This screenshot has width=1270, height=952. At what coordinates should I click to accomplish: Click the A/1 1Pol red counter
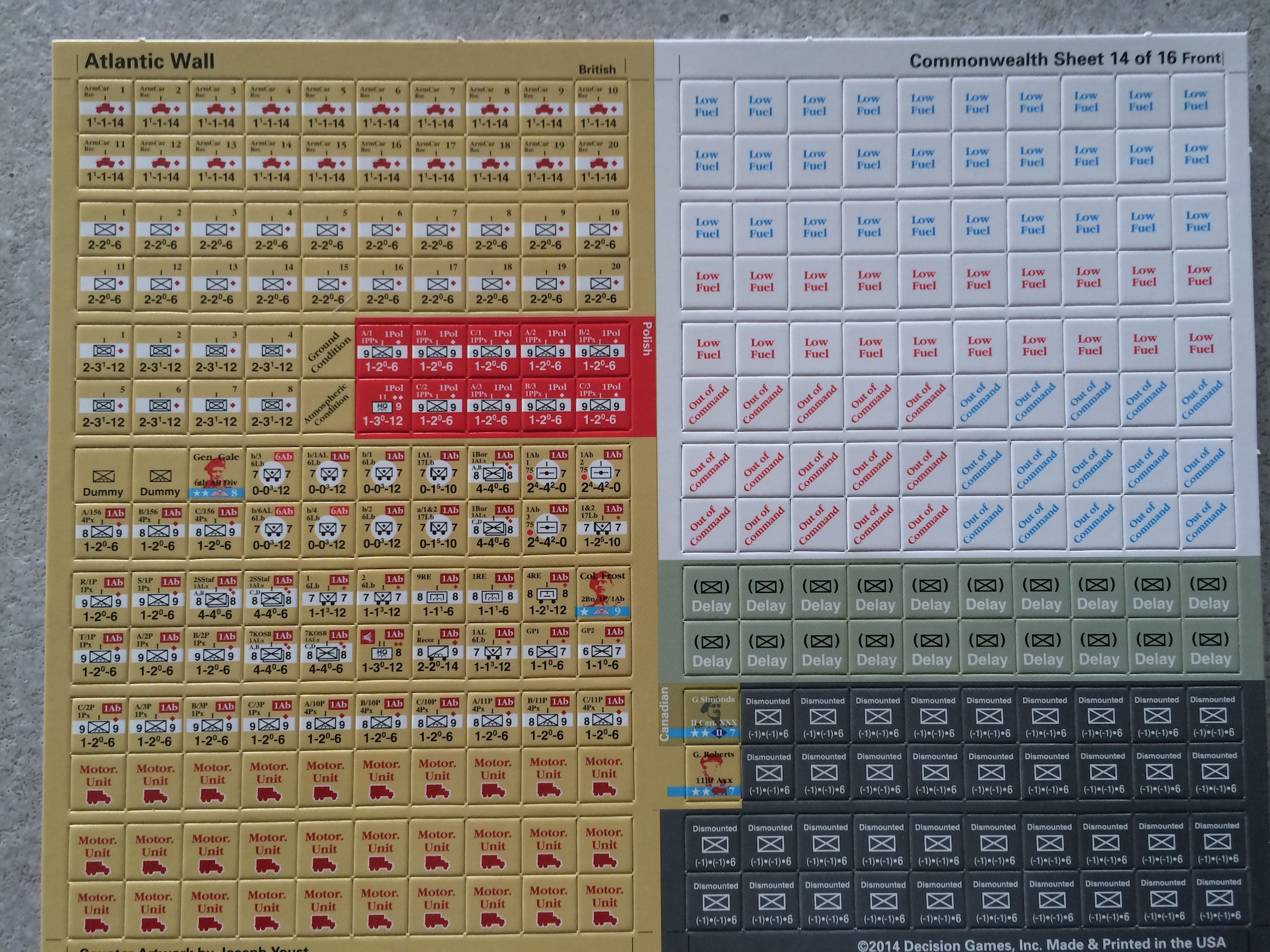tap(382, 351)
